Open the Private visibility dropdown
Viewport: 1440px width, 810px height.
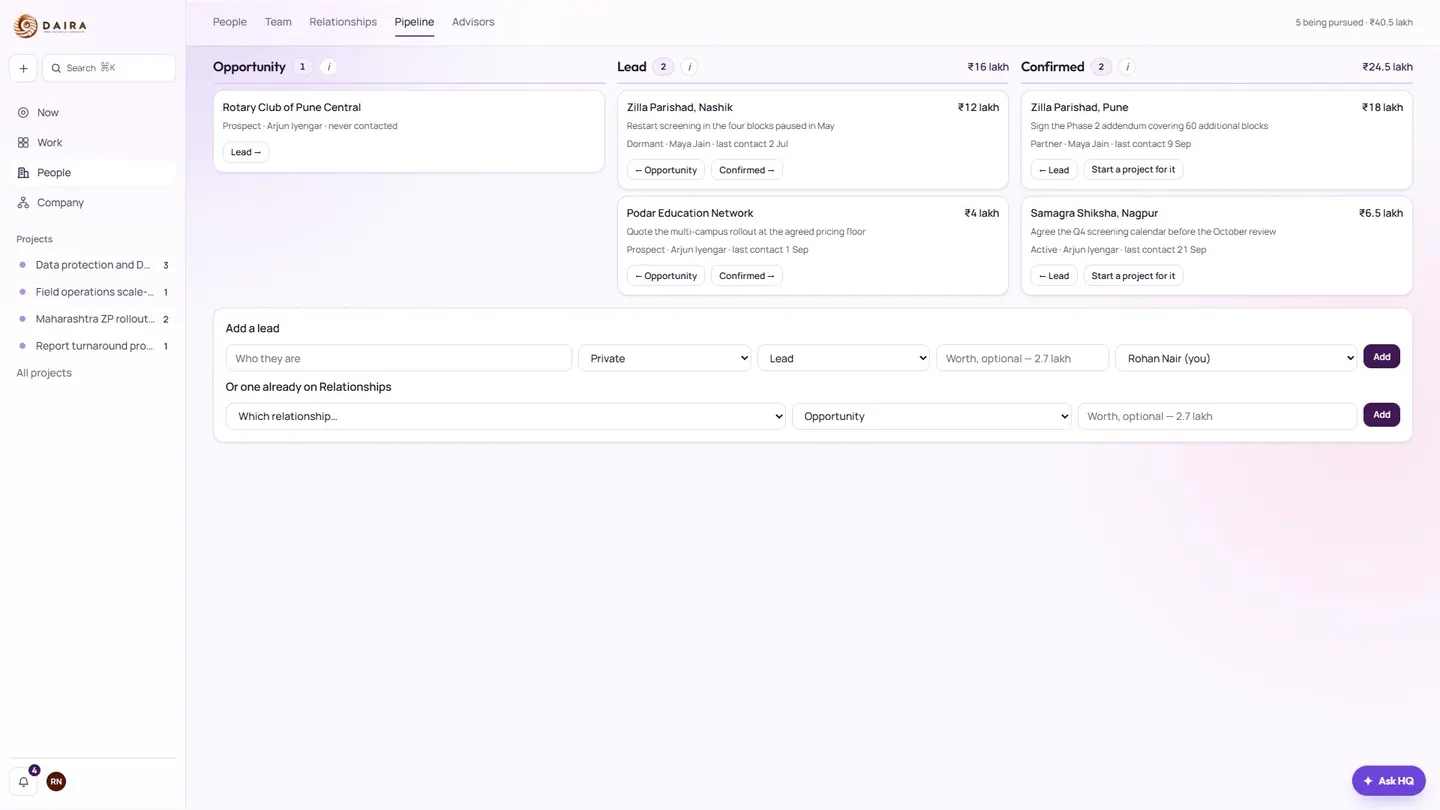(x=665, y=358)
